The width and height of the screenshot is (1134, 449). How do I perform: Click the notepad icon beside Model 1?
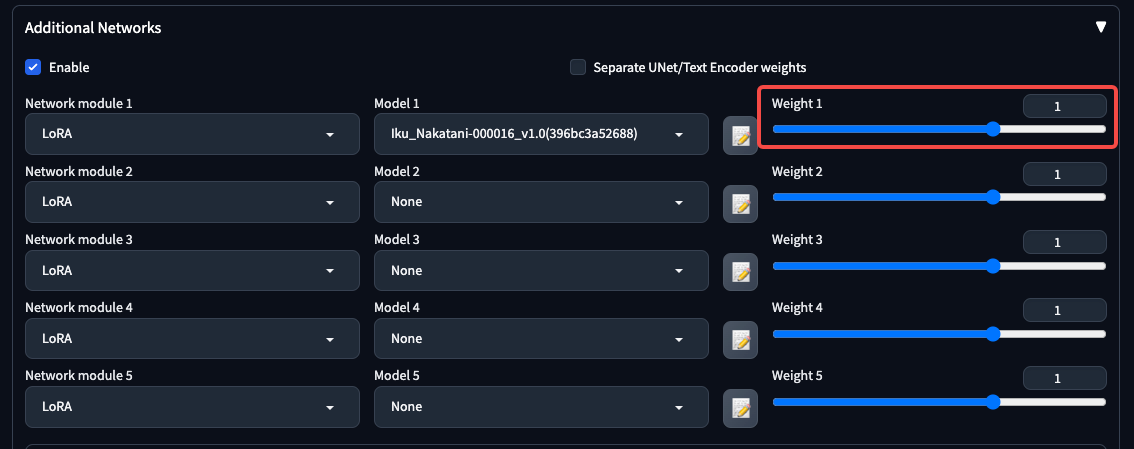[740, 135]
